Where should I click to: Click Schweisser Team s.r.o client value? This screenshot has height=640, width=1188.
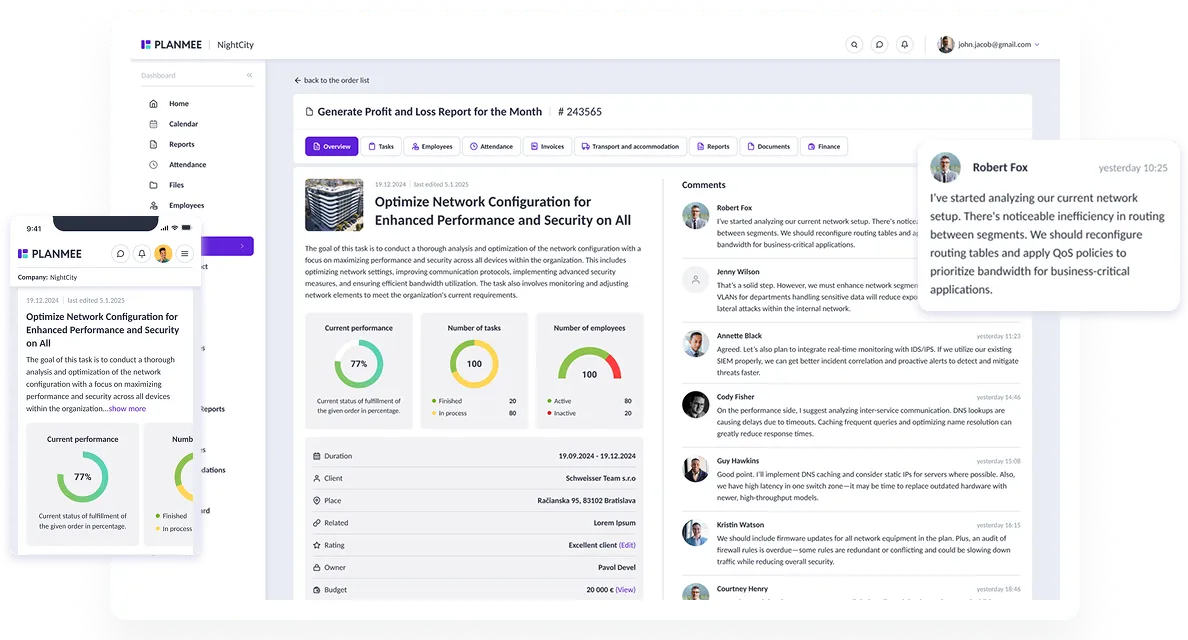[x=601, y=479]
